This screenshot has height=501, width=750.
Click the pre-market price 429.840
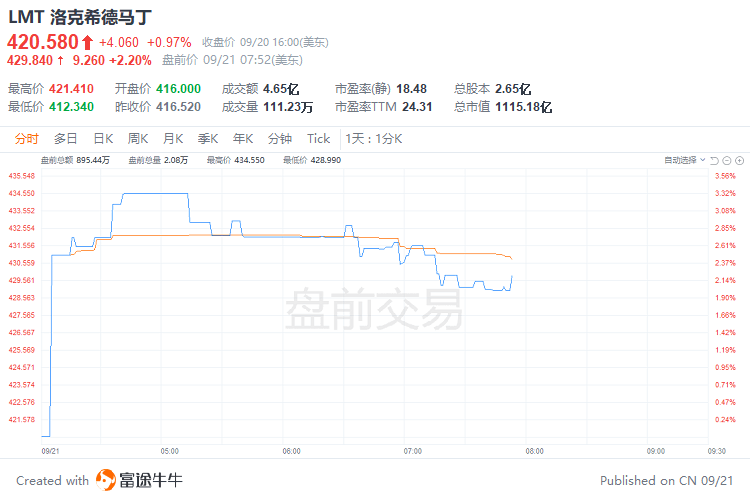coord(30,60)
